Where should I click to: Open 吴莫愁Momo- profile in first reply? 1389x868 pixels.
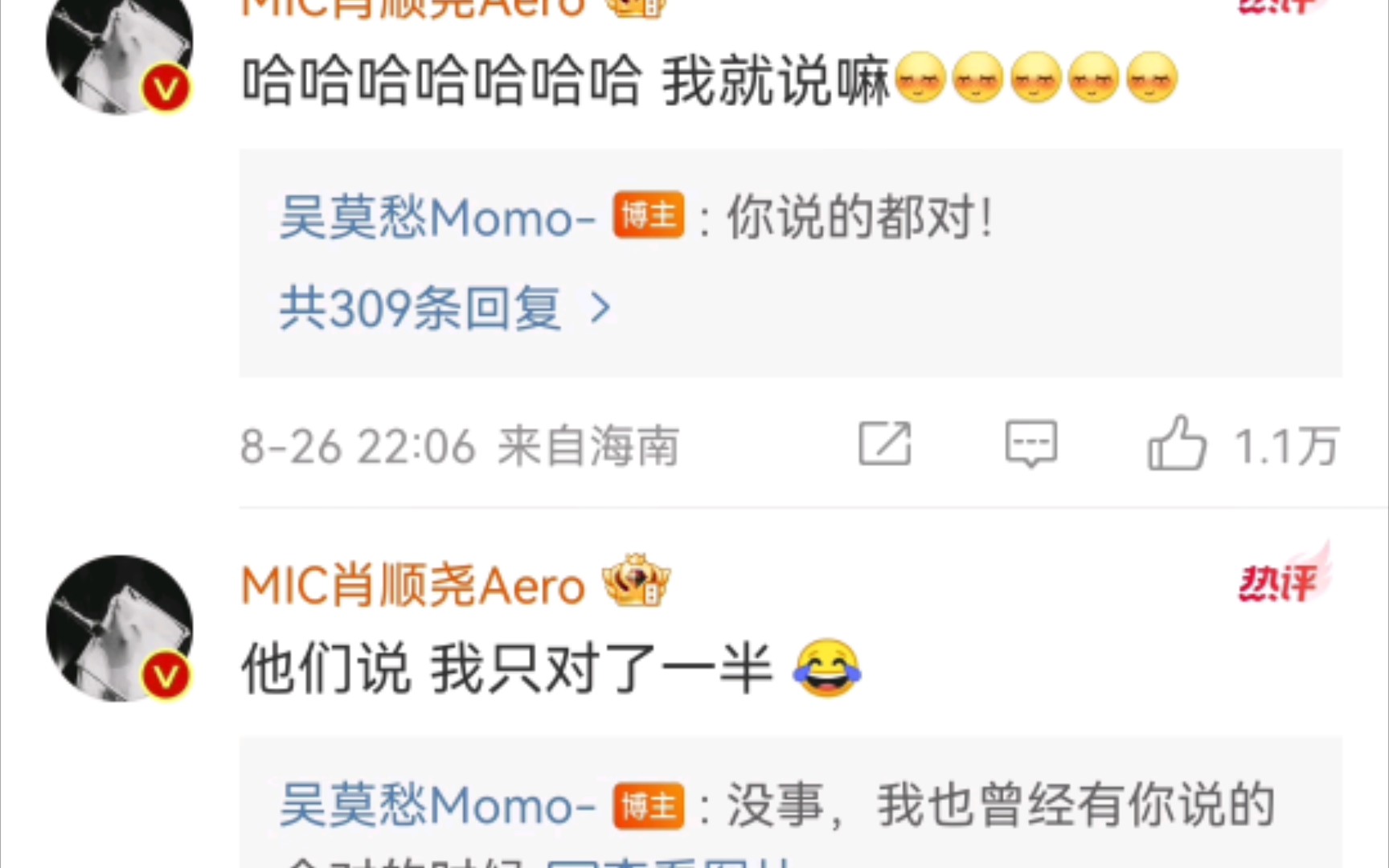[x=437, y=217]
